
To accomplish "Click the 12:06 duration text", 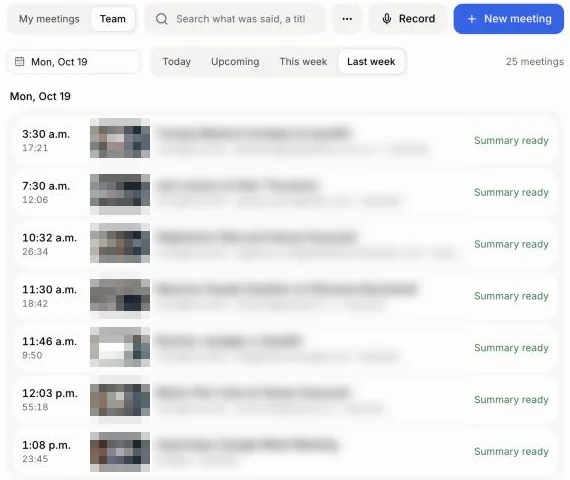I will tap(35, 200).
